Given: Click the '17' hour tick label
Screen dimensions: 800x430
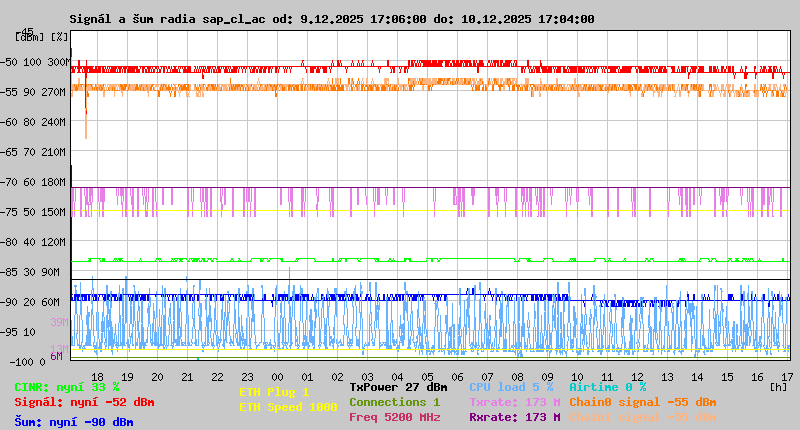Looking at the screenshot, I should tap(787, 377).
